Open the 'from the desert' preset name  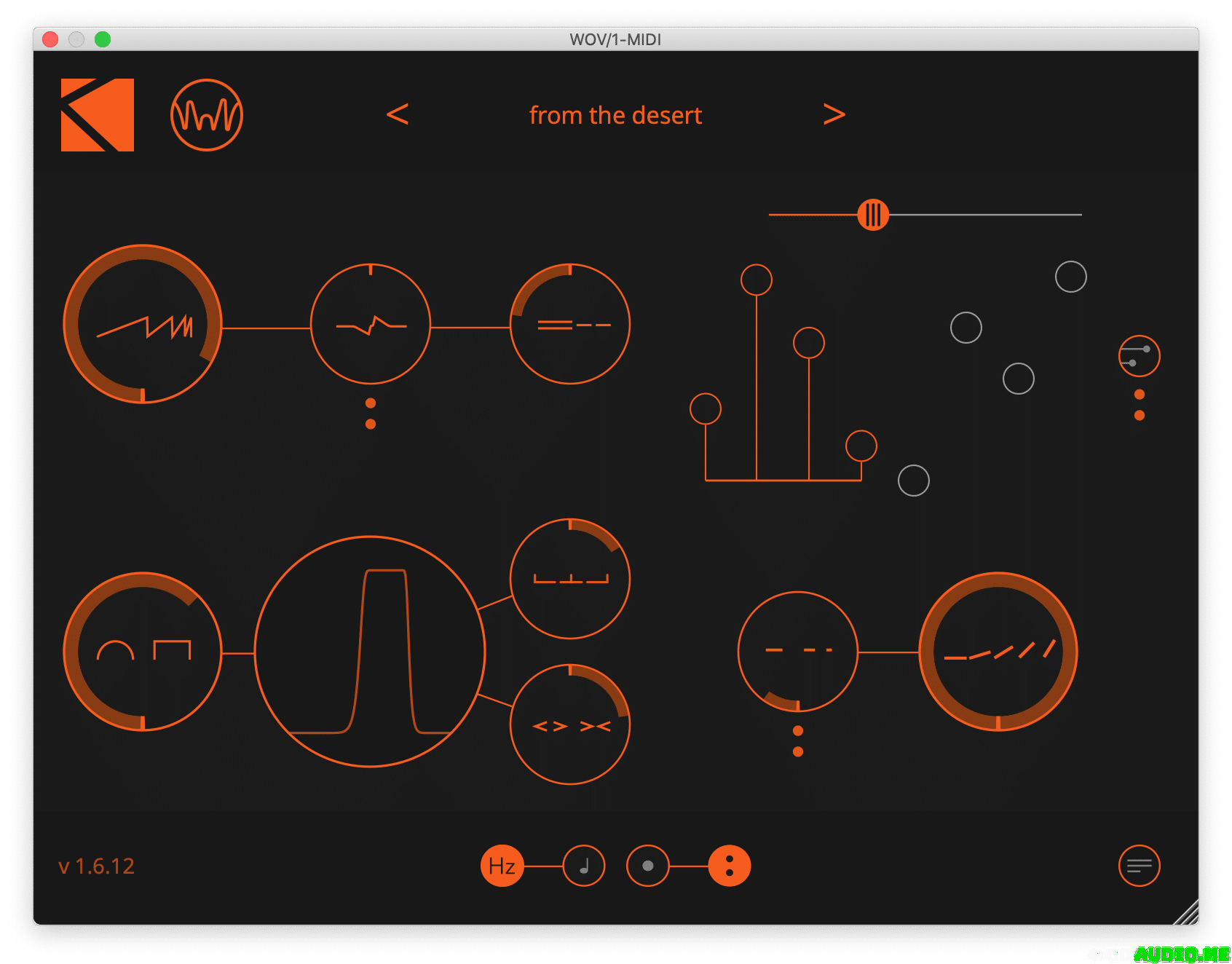pos(615,115)
